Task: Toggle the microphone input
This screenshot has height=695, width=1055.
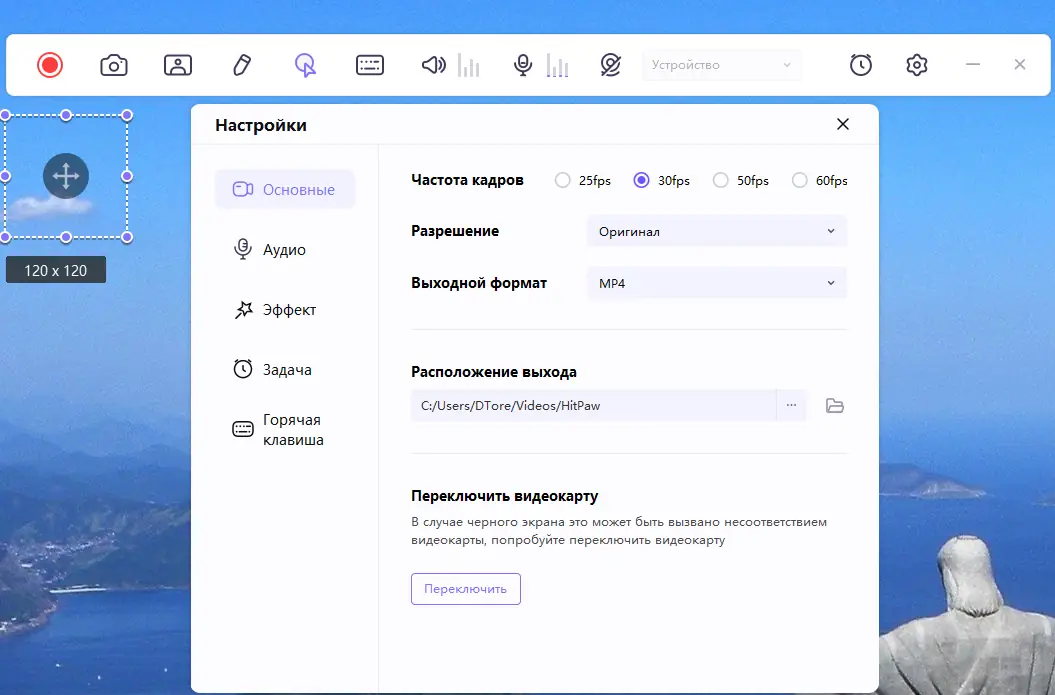Action: pyautogui.click(x=521, y=64)
